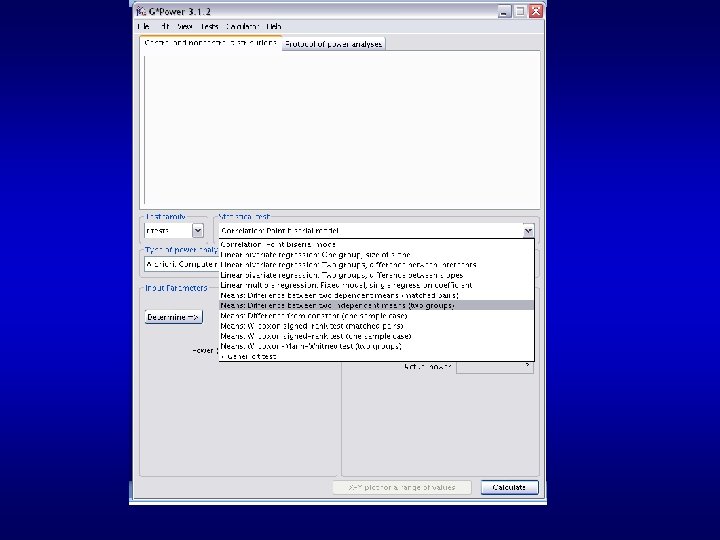720x540 pixels.
Task: Select Generic t test option
Action: tap(376, 356)
